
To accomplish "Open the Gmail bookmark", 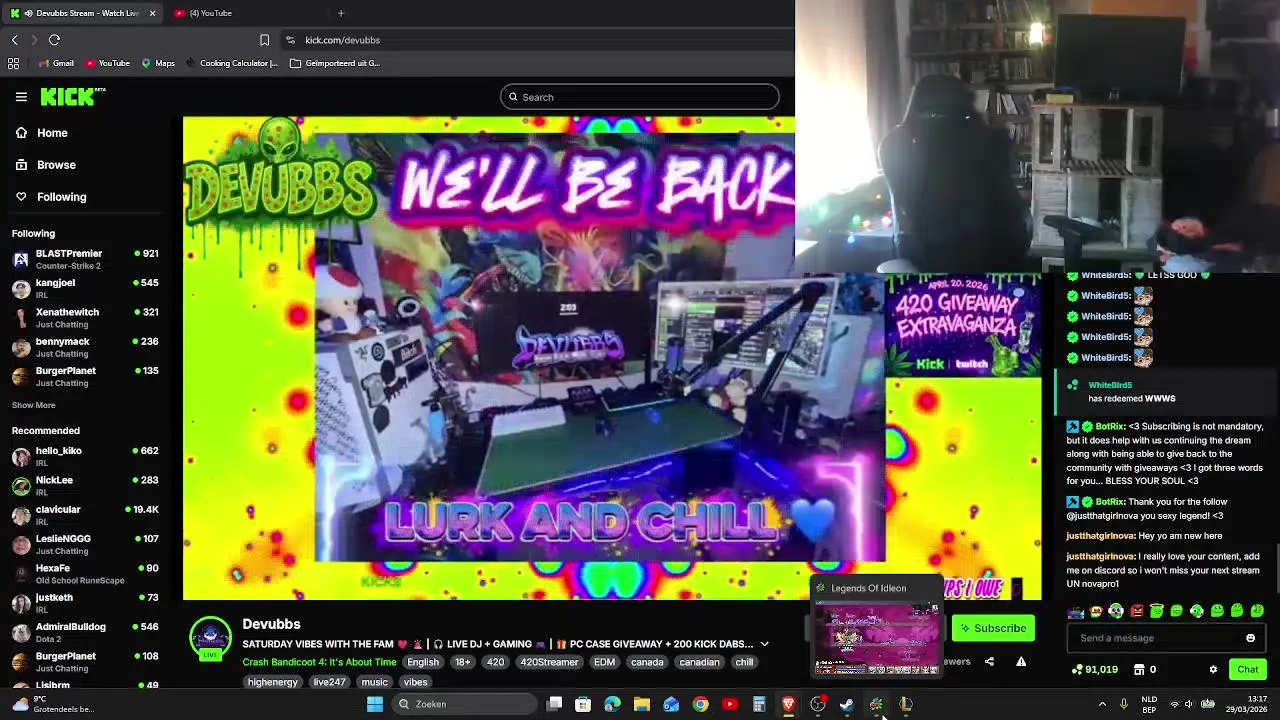I will tap(56, 63).
